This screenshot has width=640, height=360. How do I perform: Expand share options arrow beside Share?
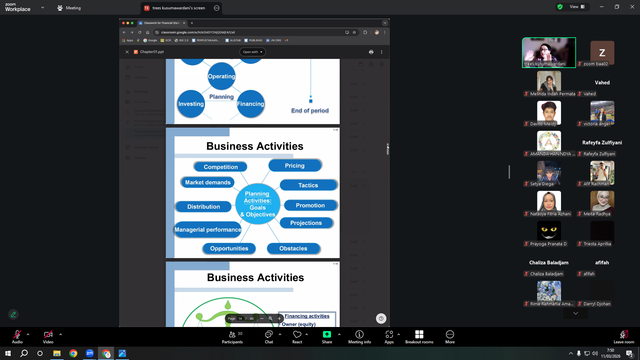(x=339, y=334)
